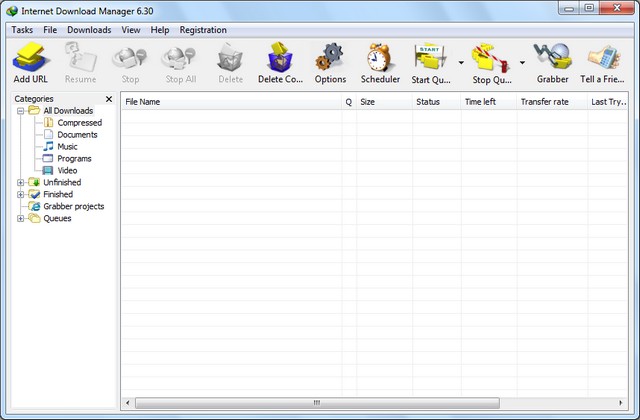Sort by Time left column header
The width and height of the screenshot is (640, 420).
coord(489,102)
